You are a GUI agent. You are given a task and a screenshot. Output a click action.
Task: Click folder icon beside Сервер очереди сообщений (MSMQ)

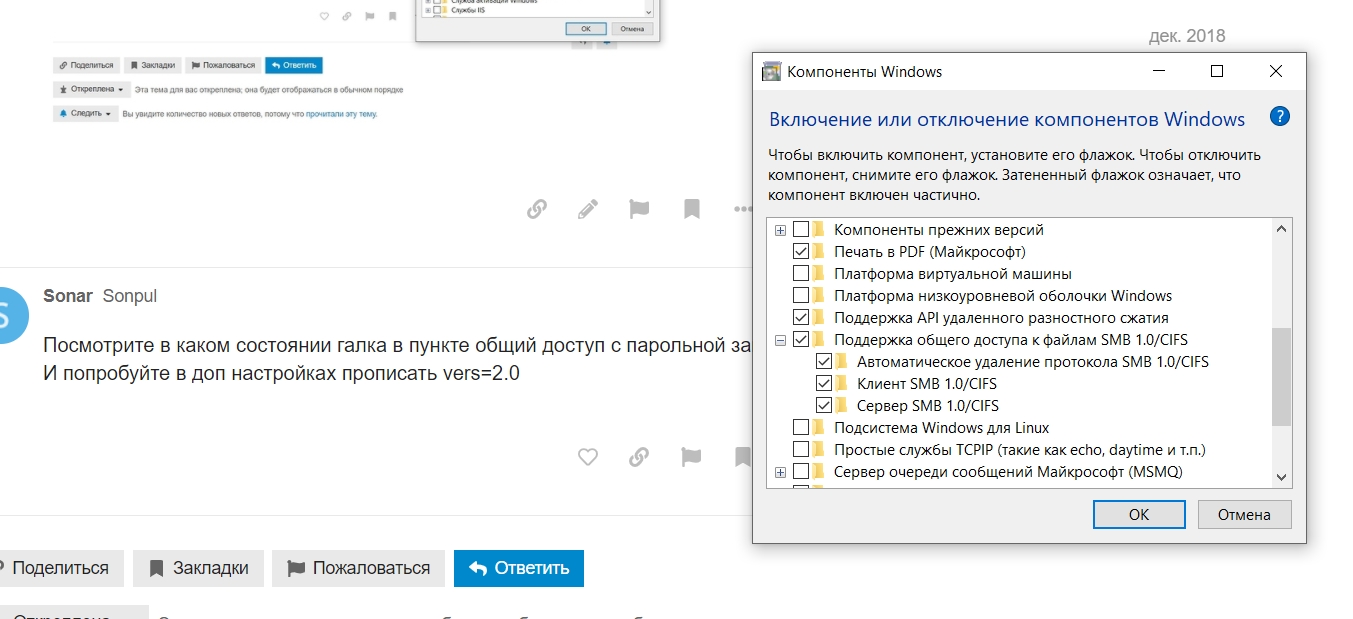click(820, 472)
